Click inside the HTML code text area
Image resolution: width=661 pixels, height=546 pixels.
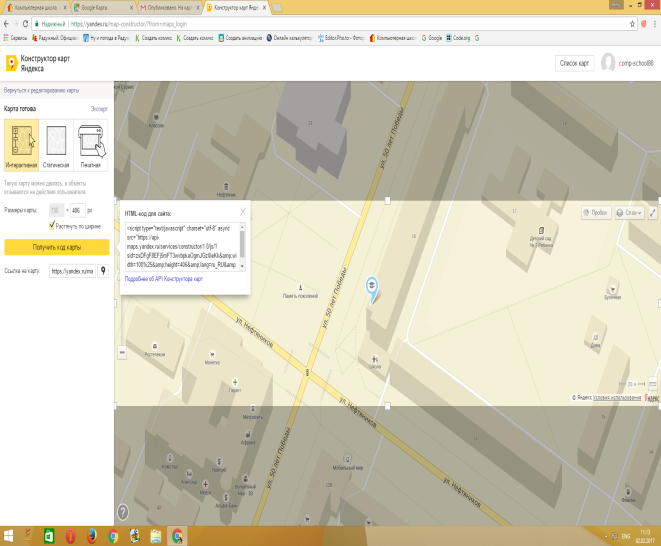click(x=182, y=247)
